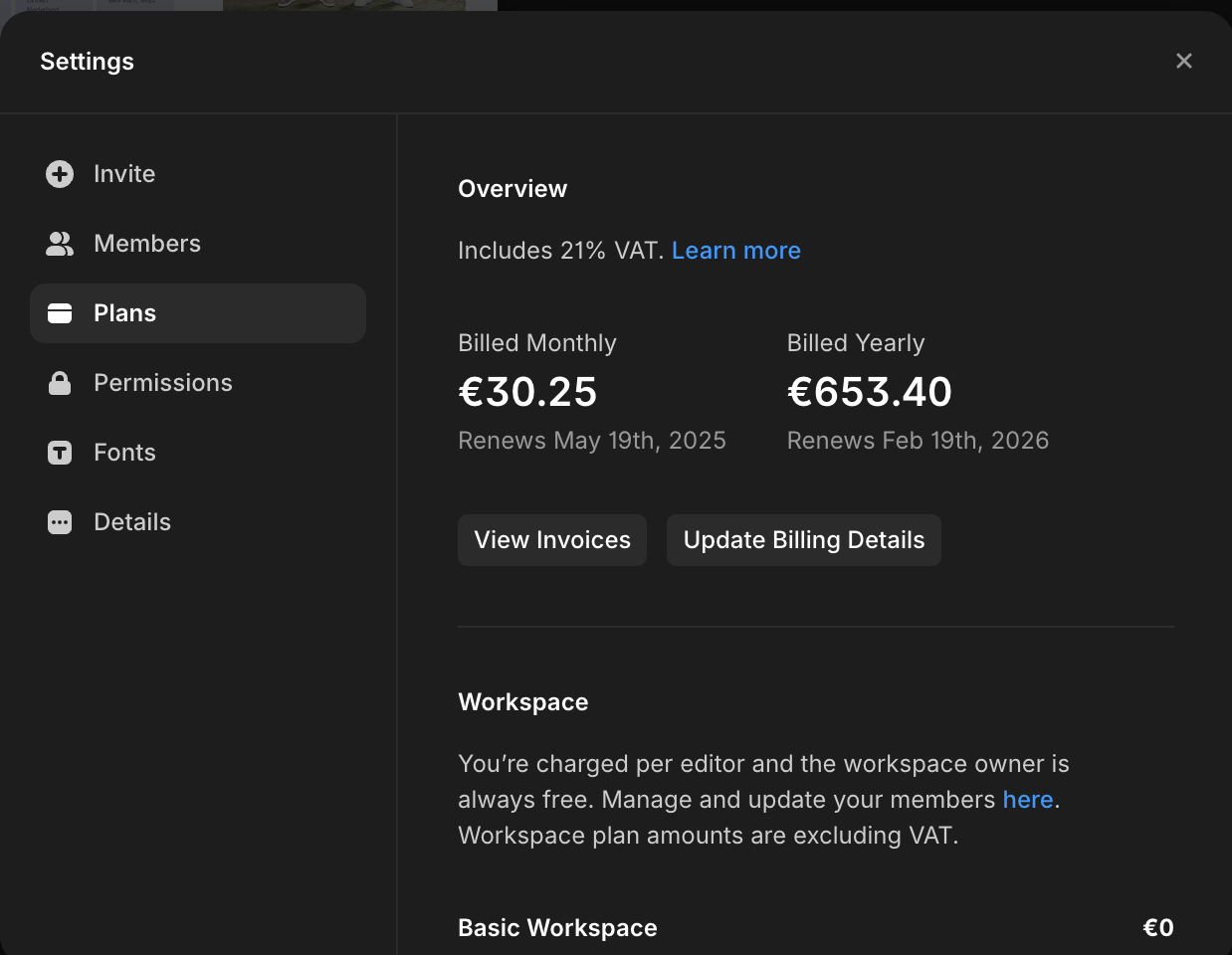
Task: Go to the Members settings label
Action: [x=147, y=244]
